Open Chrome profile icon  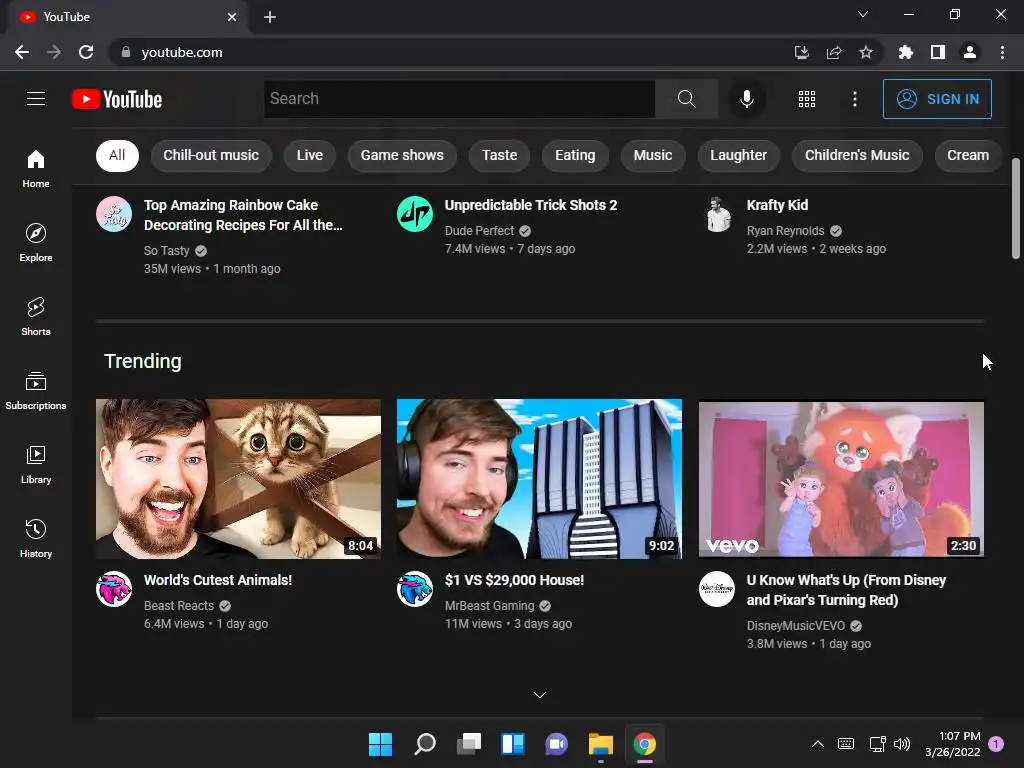(970, 52)
